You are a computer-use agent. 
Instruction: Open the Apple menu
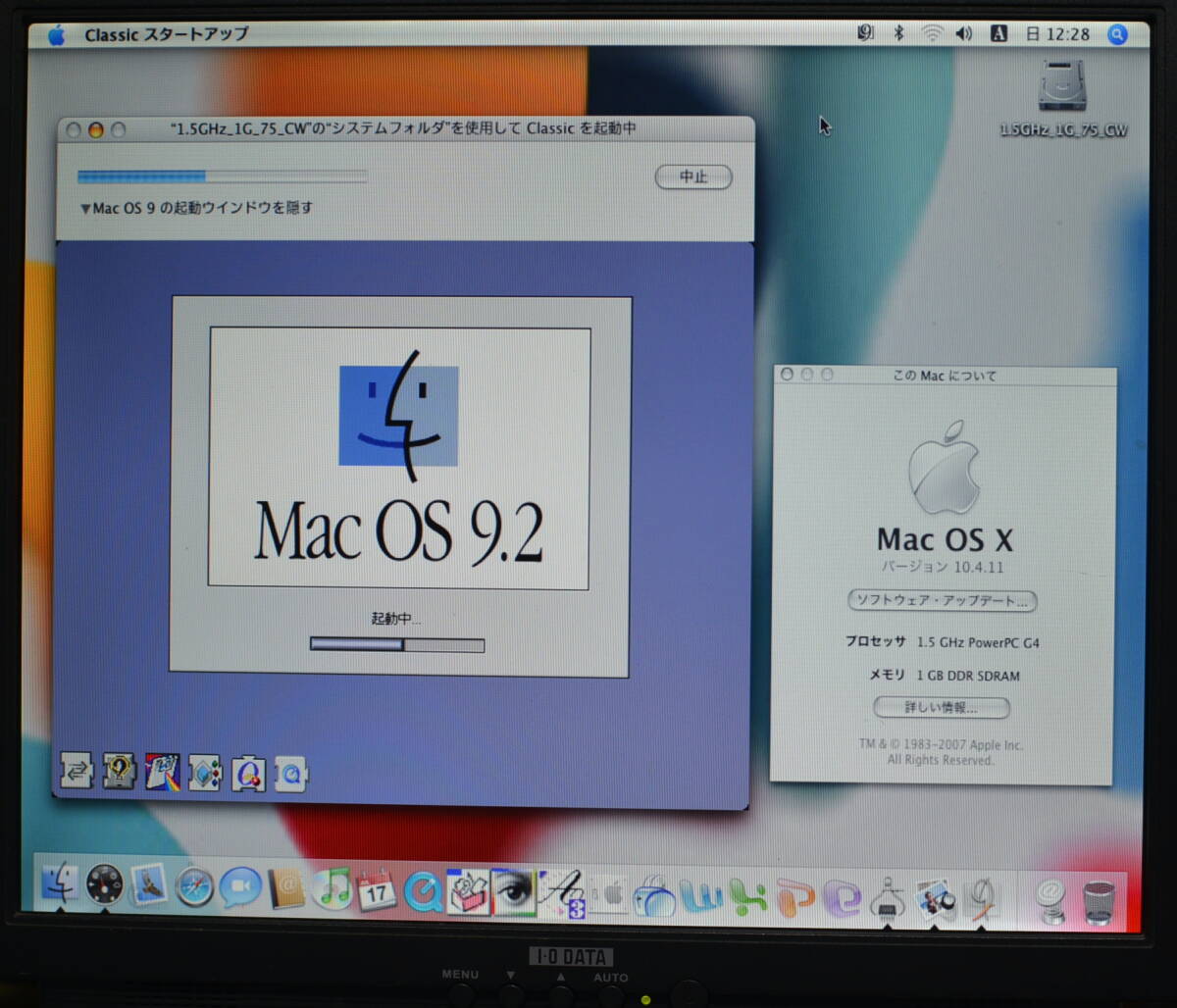56,35
